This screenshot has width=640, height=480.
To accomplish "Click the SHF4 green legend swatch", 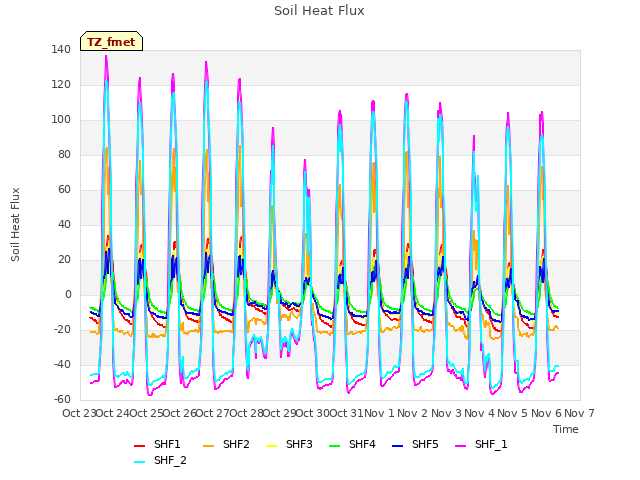I will coord(334,446).
